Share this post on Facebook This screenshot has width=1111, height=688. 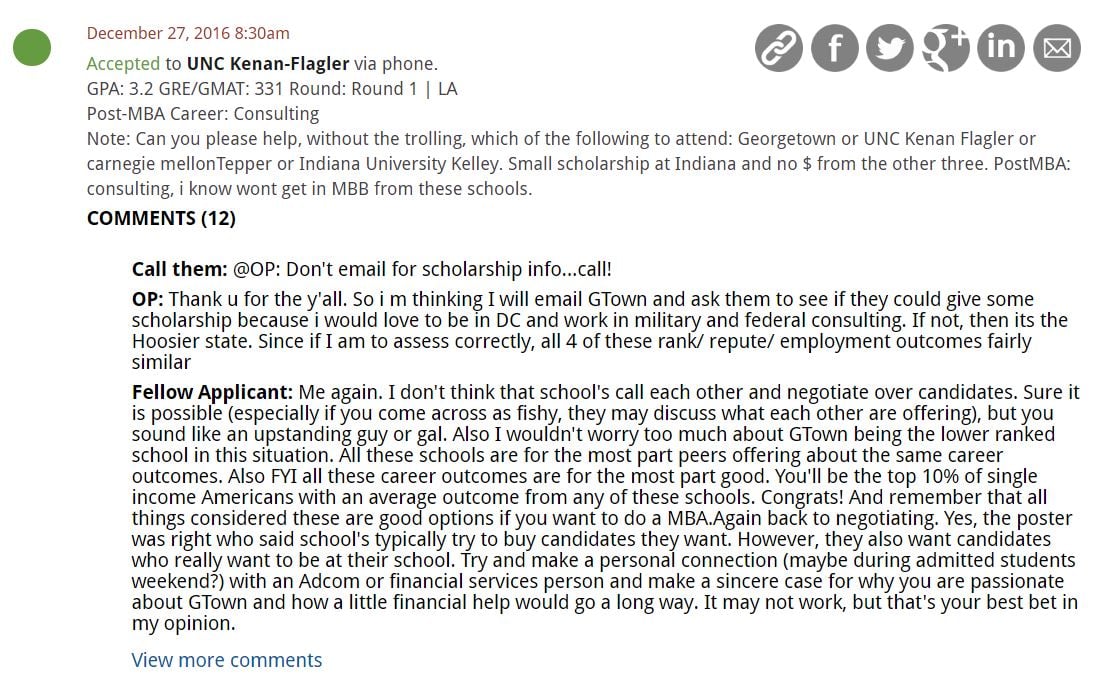click(835, 48)
